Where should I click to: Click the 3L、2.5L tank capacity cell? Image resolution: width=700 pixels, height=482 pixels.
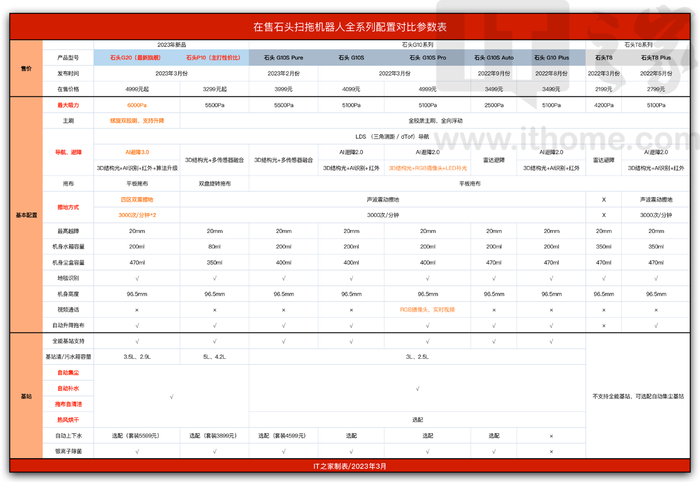[x=417, y=357]
